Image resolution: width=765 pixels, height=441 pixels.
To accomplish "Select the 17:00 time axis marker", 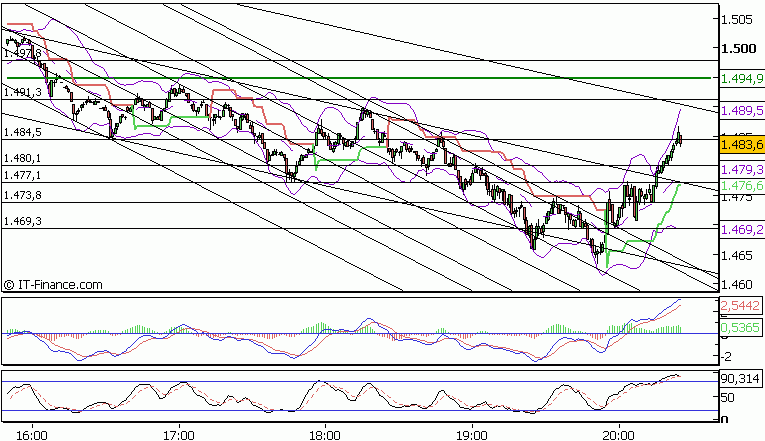I will click(x=178, y=435).
